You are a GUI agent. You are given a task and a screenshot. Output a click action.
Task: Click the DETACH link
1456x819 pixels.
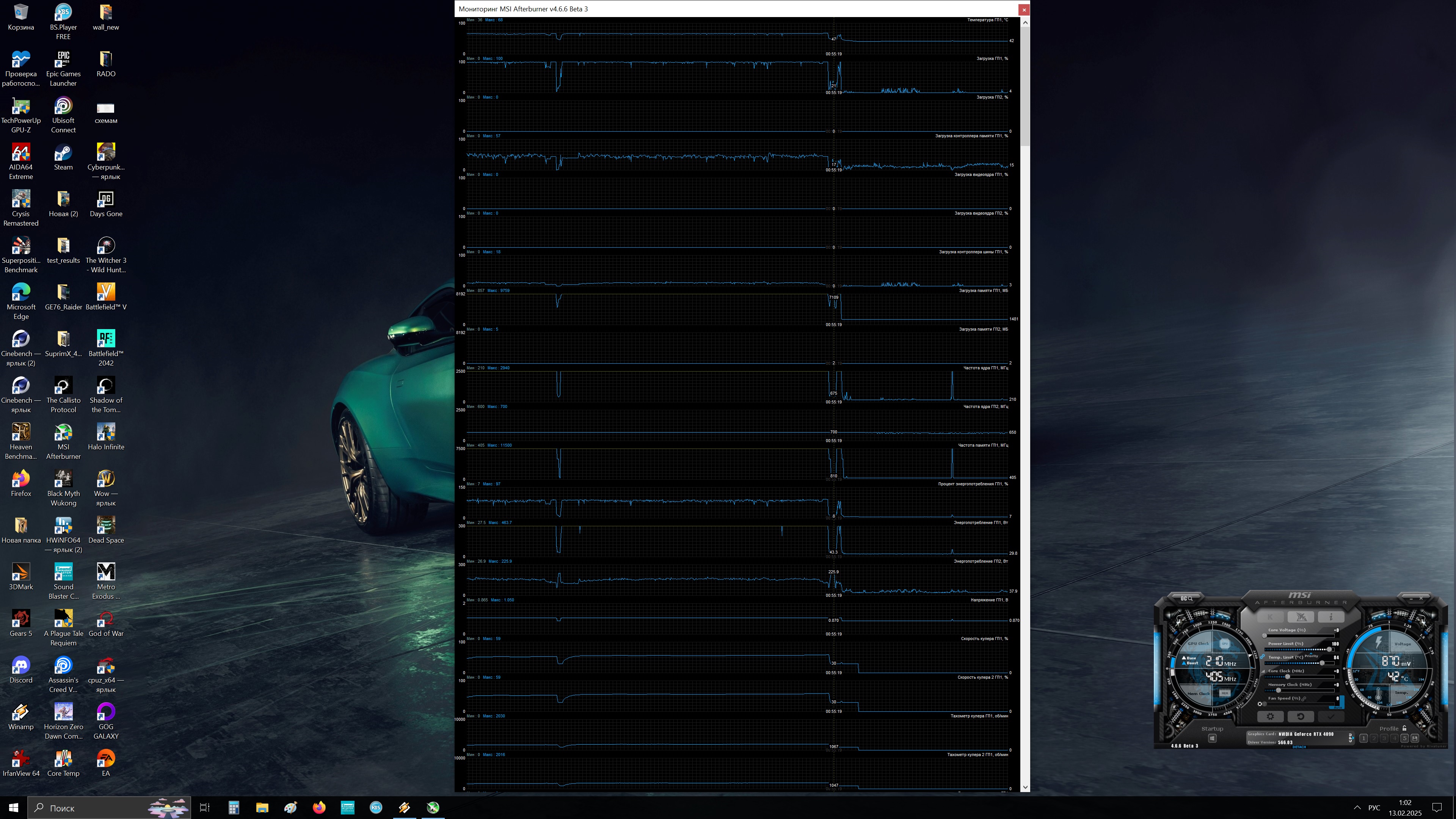pyautogui.click(x=1299, y=747)
